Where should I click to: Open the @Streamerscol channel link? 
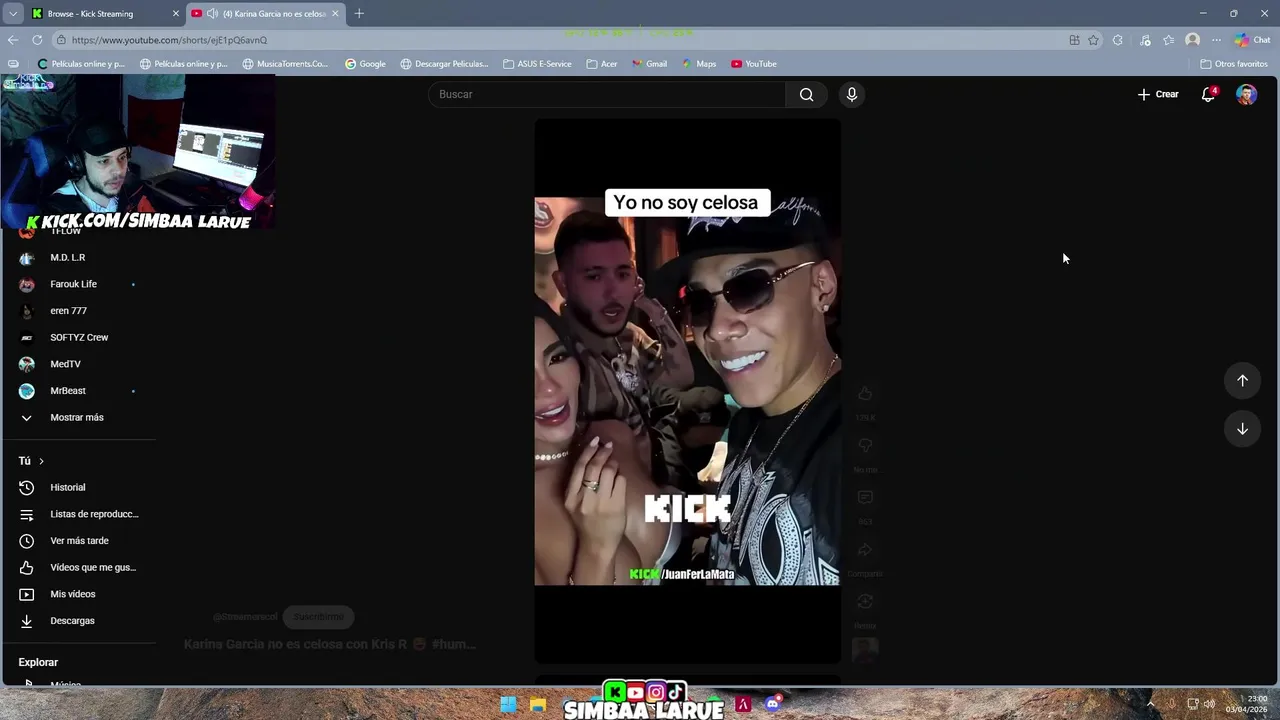coord(245,617)
